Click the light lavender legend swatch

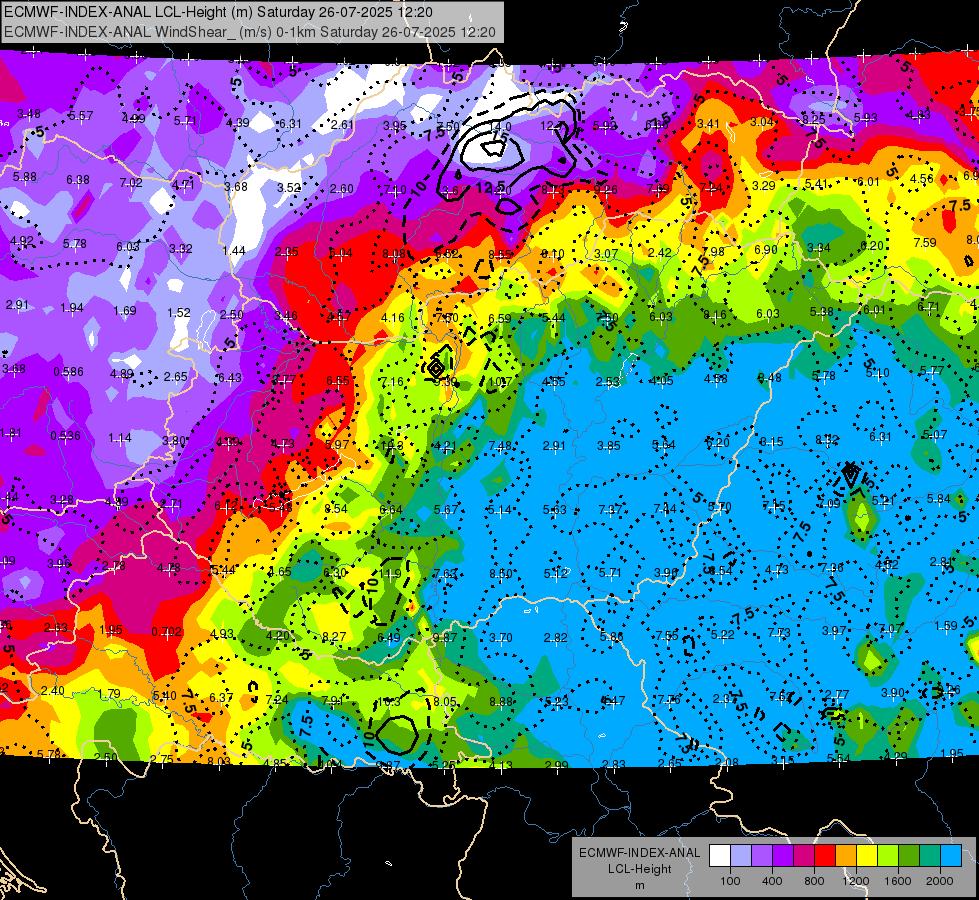[740, 856]
